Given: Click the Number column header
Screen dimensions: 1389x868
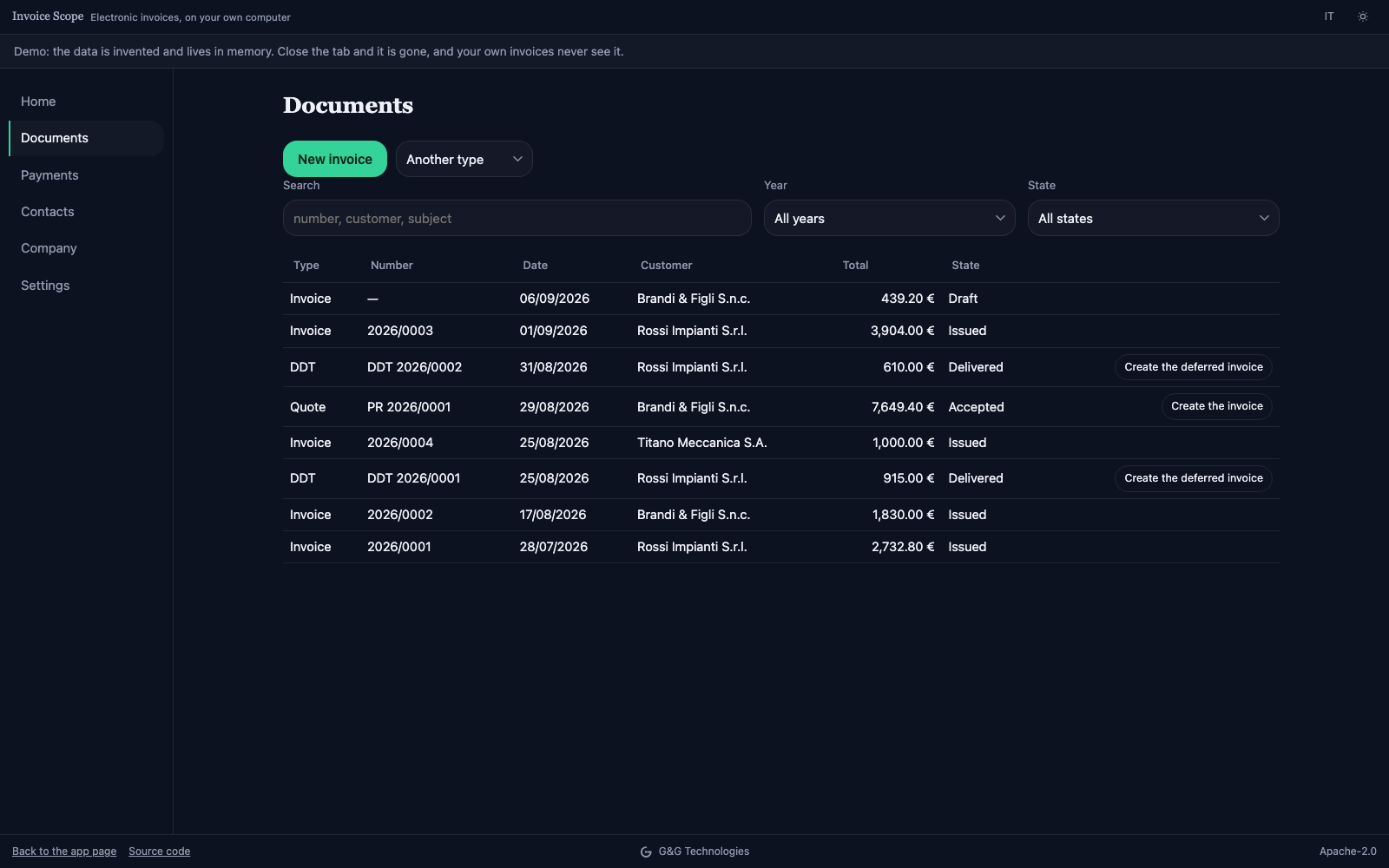Looking at the screenshot, I should point(392,266).
